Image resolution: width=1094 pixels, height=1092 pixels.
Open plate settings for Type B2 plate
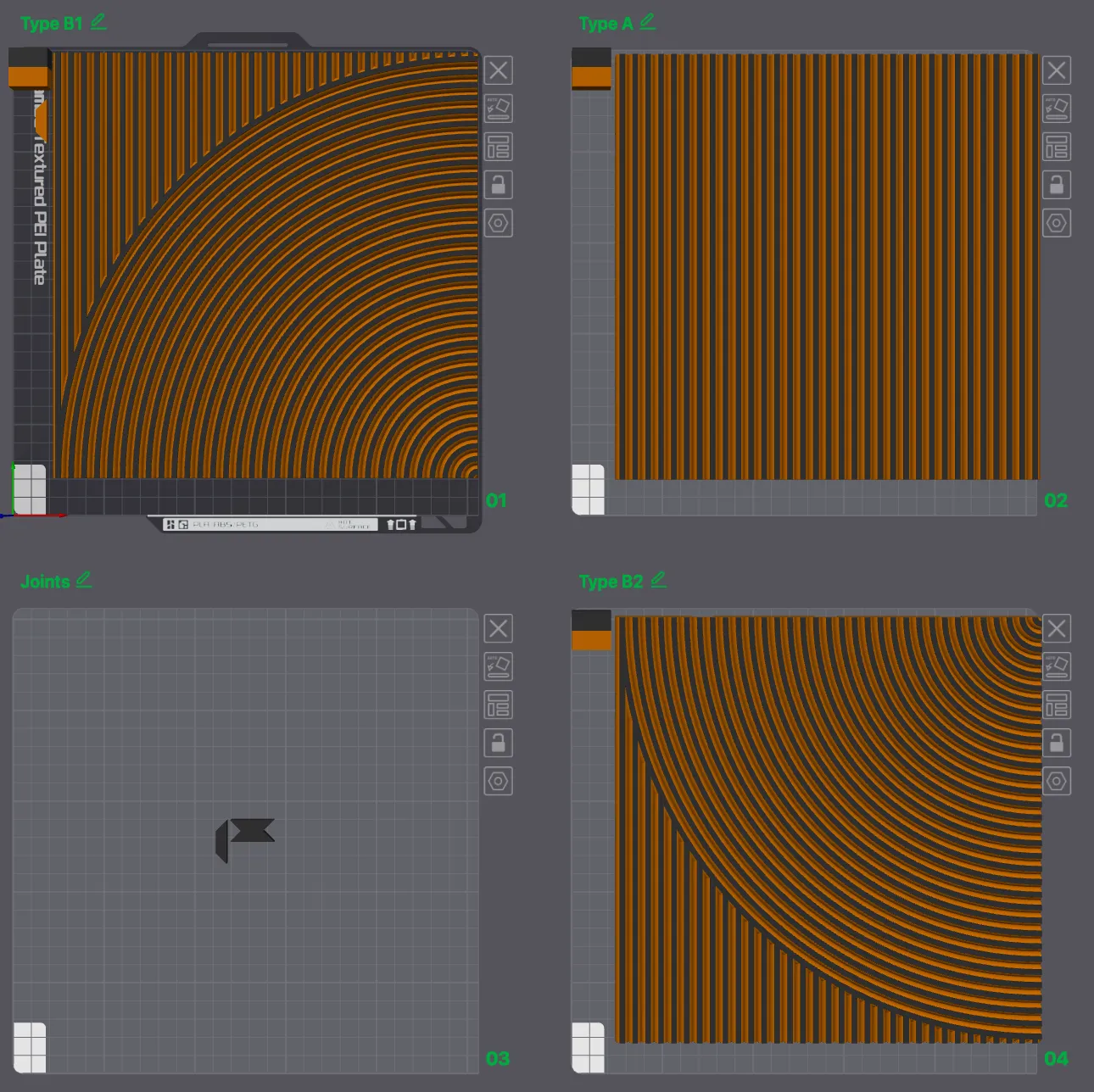tap(1056, 781)
